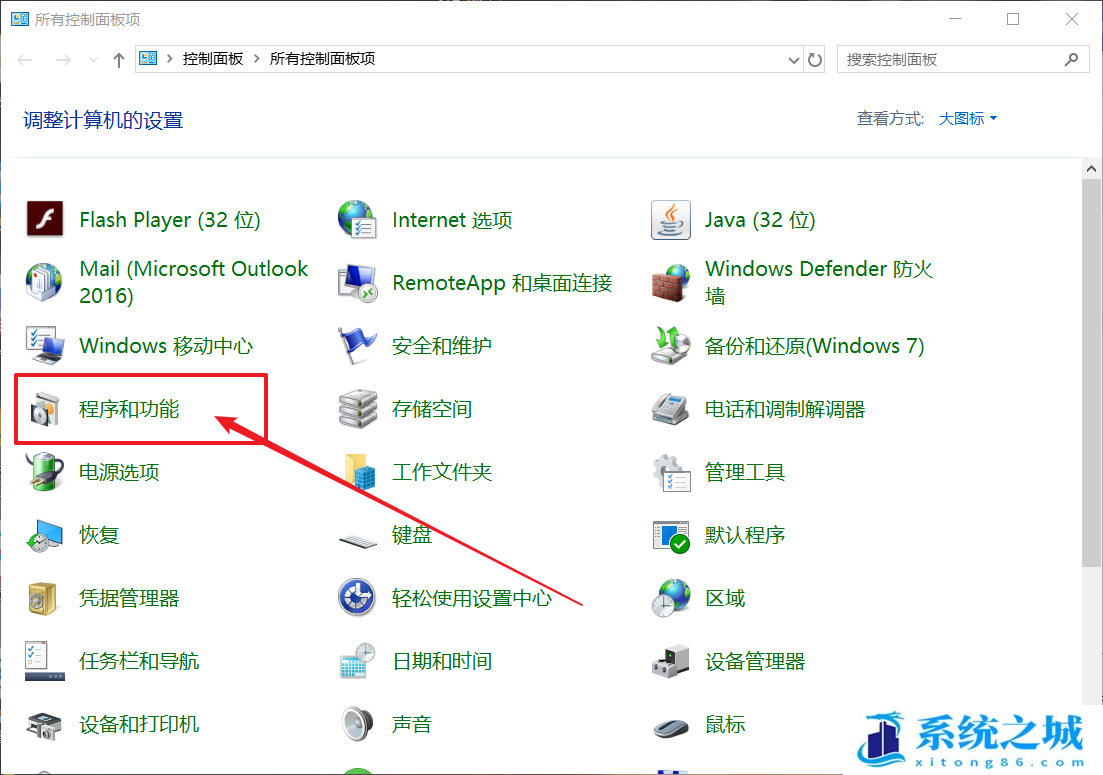Click the 凭据管理器 link text

click(129, 598)
